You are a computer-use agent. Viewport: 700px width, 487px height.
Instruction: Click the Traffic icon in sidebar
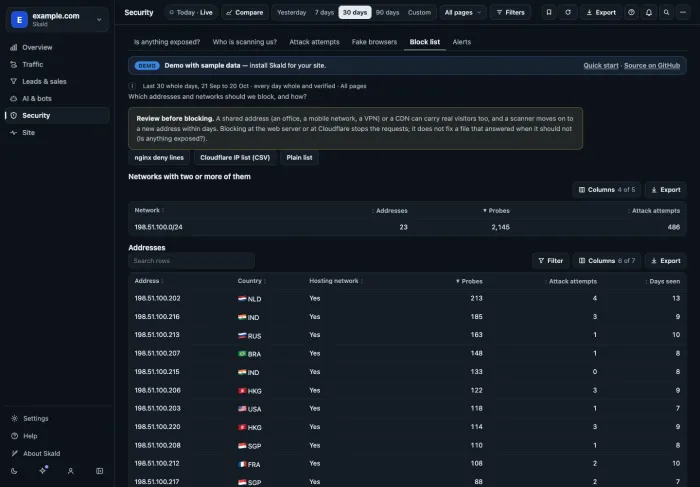[13, 64]
